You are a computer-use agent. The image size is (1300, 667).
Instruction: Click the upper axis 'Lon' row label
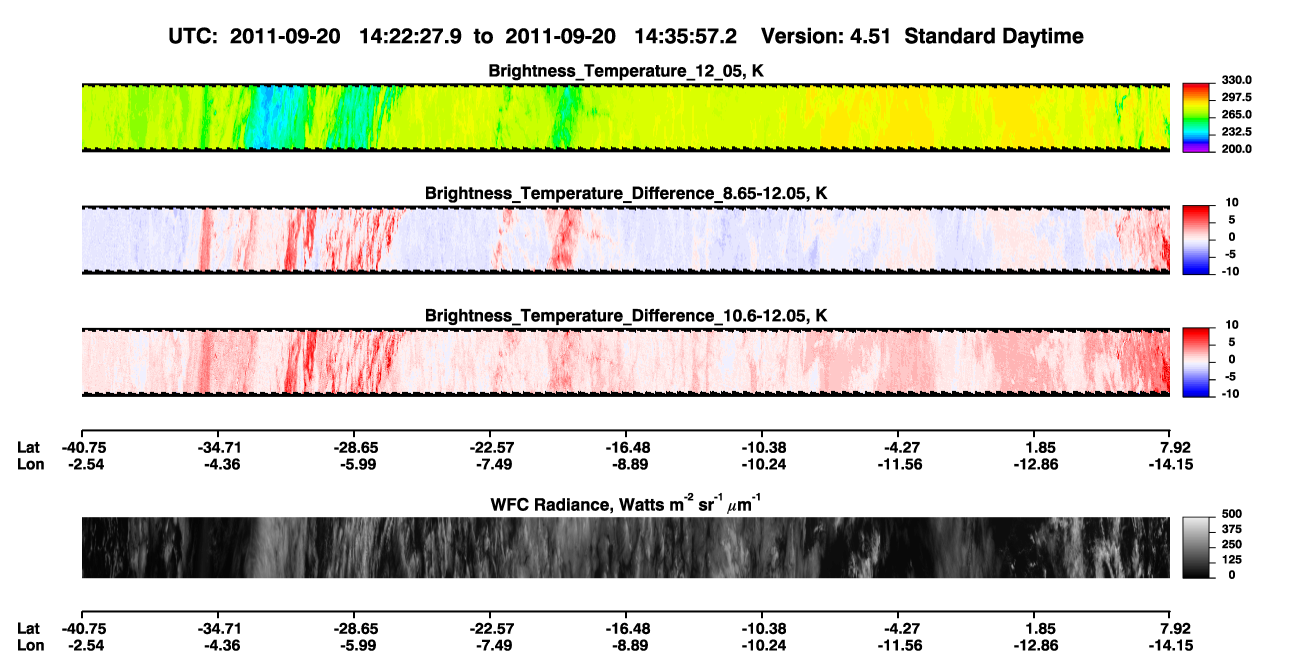click(x=29, y=463)
